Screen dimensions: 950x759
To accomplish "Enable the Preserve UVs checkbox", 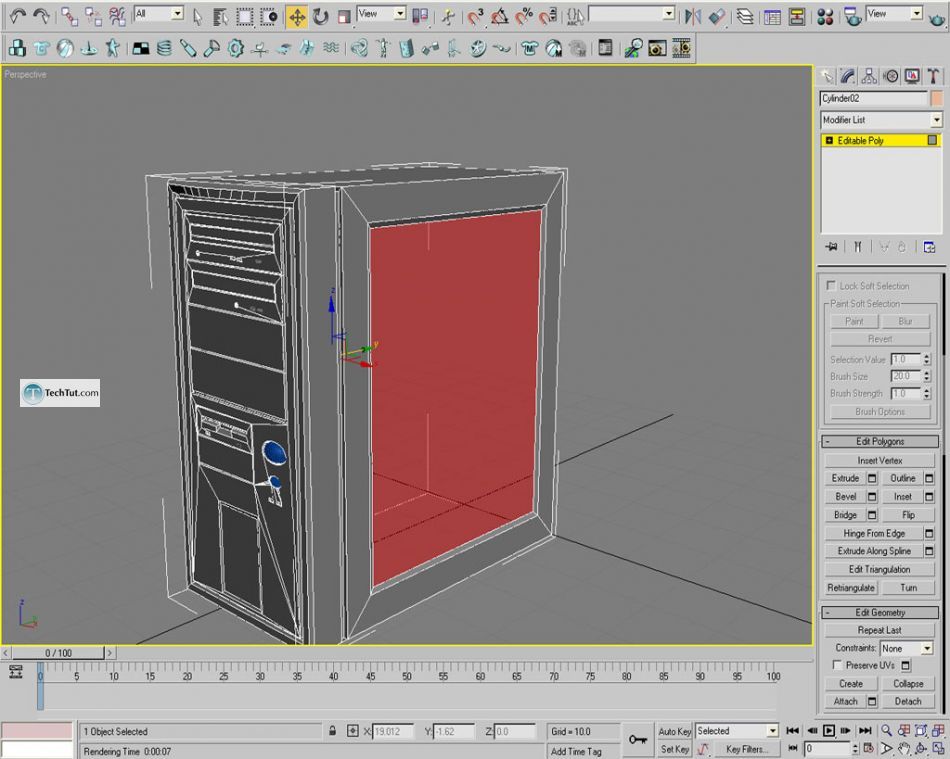I will tap(838, 665).
